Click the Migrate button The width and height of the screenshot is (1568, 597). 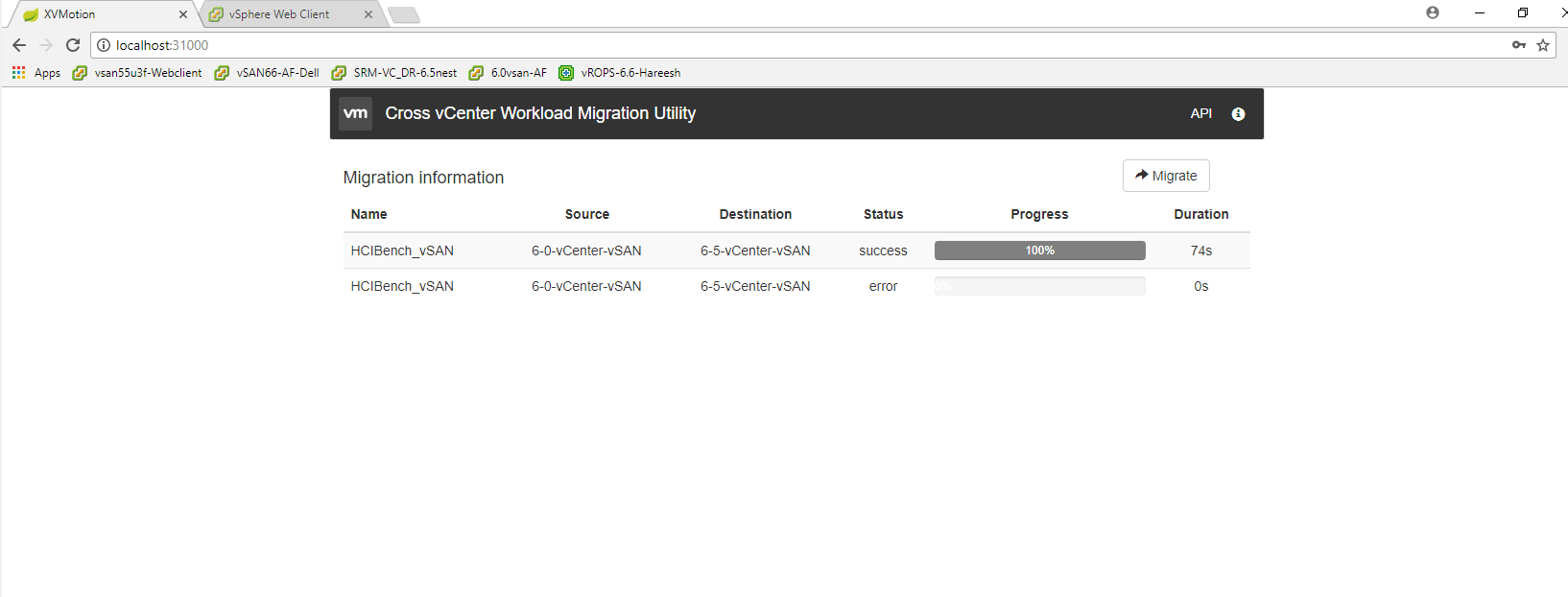coord(1166,176)
